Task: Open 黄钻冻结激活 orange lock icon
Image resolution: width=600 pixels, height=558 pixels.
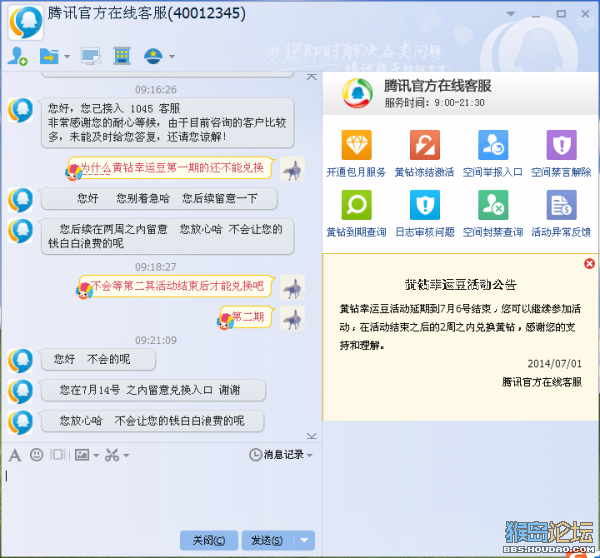Action: (x=425, y=145)
